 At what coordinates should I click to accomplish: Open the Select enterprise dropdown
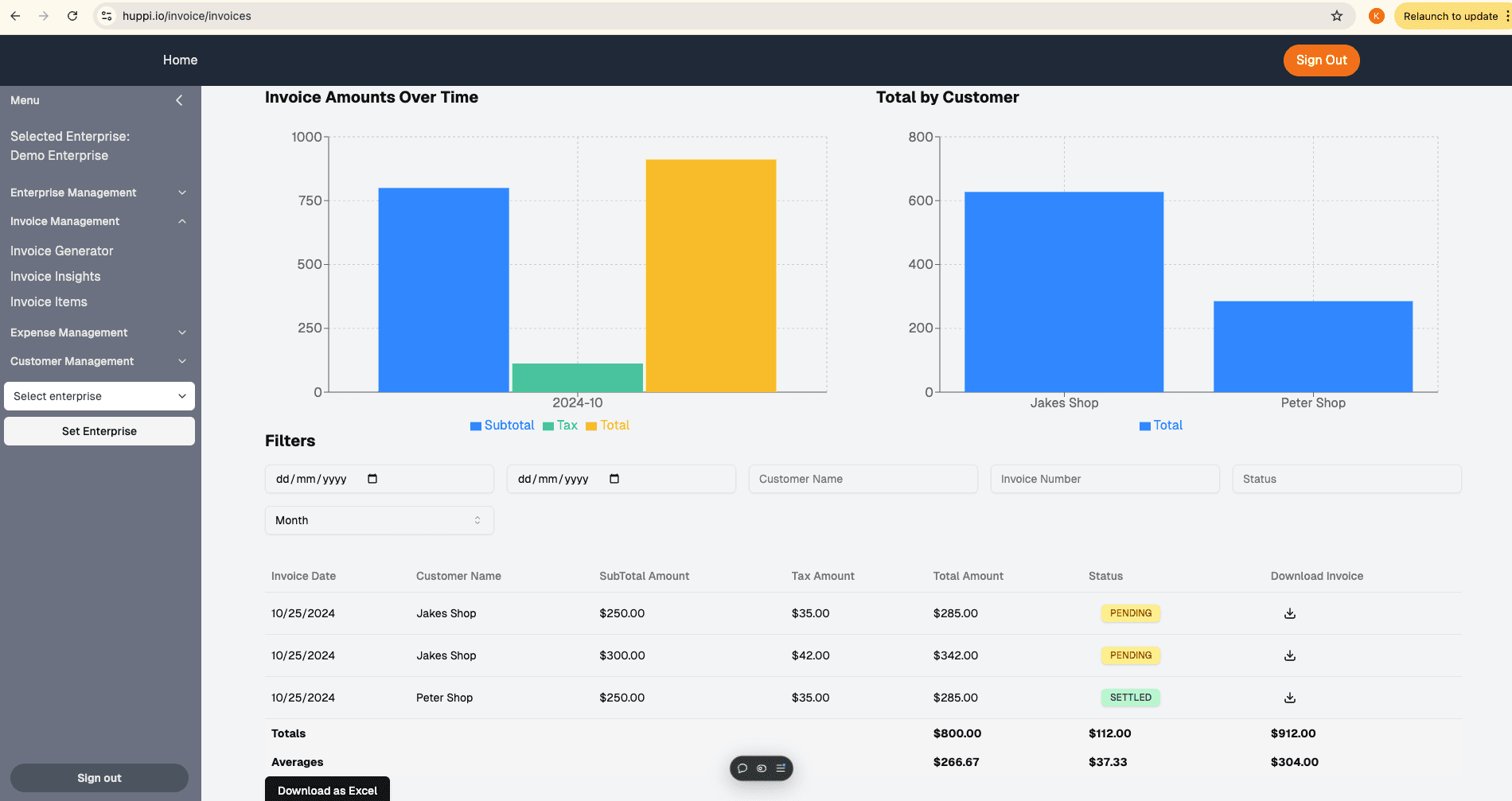pos(99,396)
